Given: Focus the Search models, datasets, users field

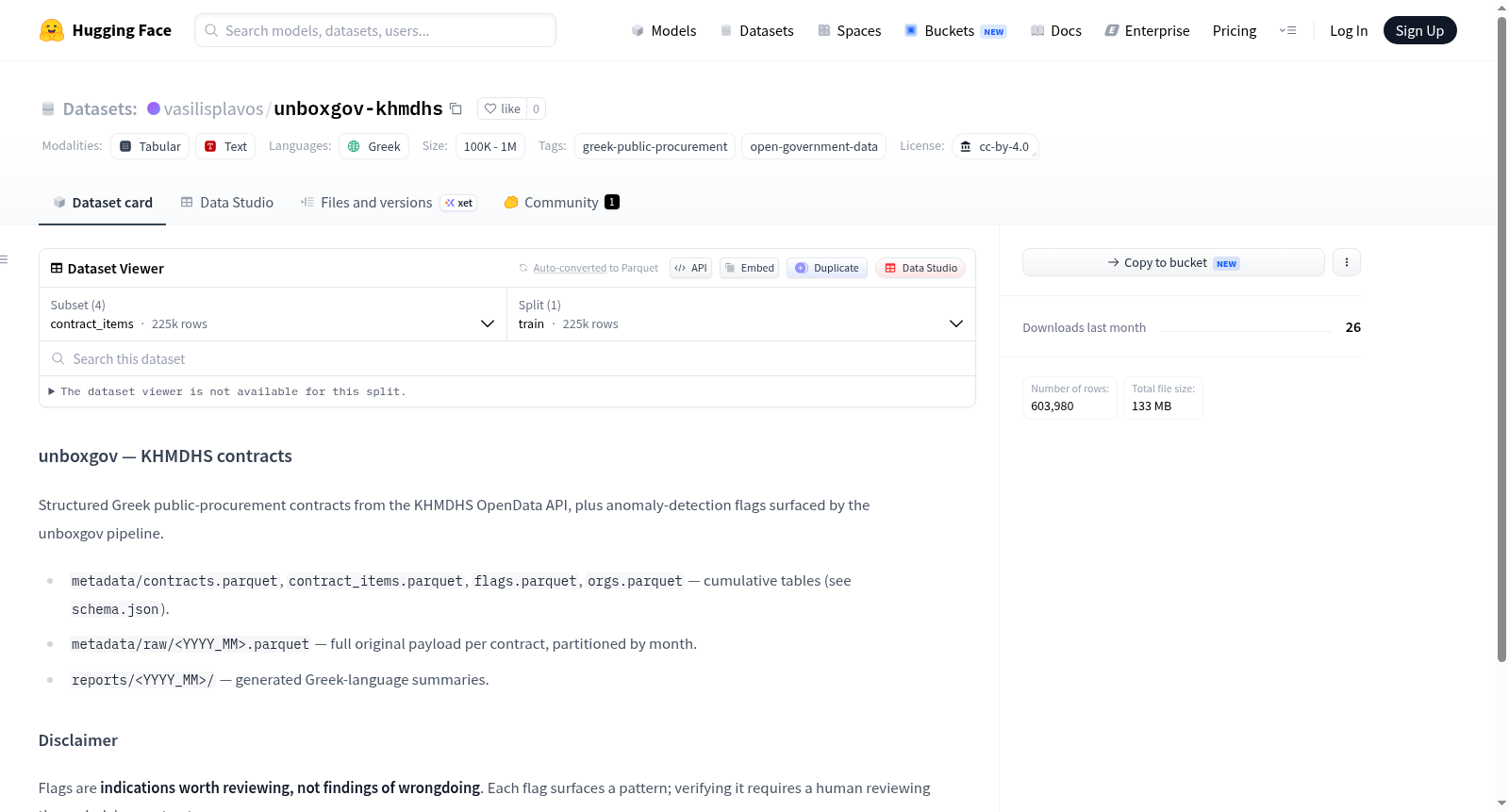Looking at the screenshot, I should [x=375, y=30].
